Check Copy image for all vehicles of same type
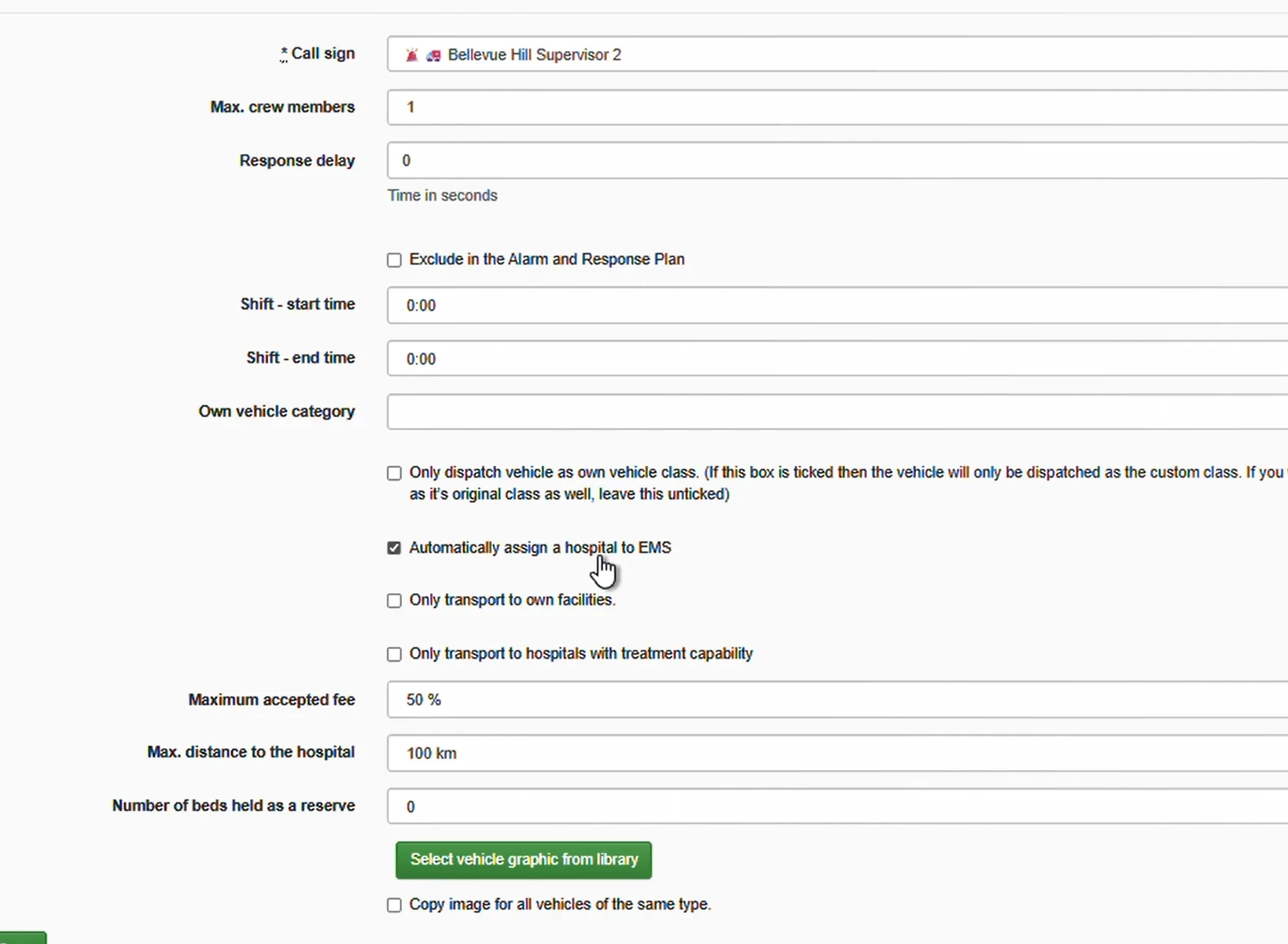The width and height of the screenshot is (1288, 944). click(x=394, y=905)
